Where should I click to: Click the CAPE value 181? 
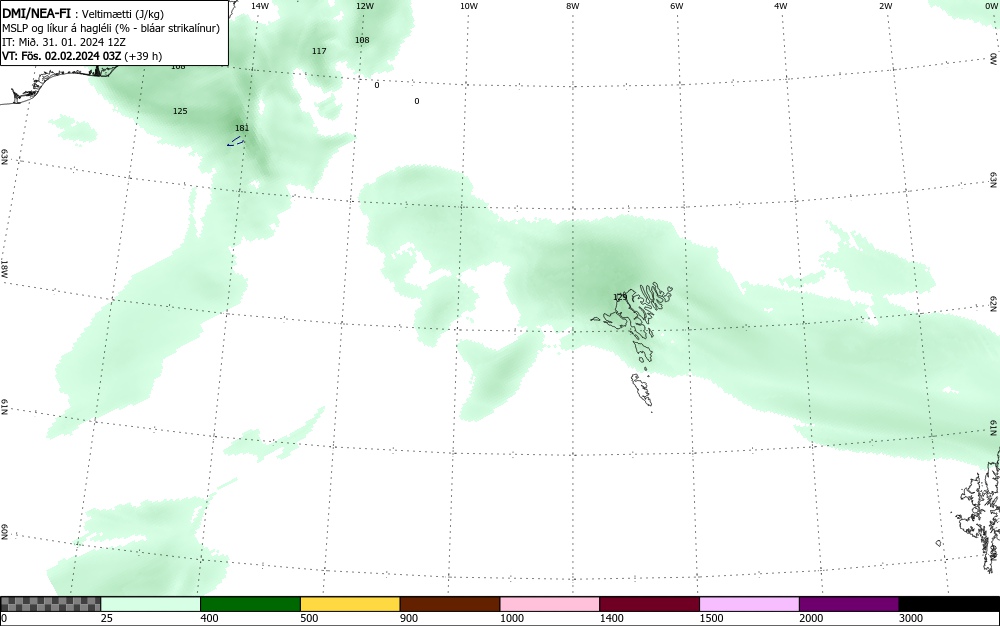click(242, 128)
